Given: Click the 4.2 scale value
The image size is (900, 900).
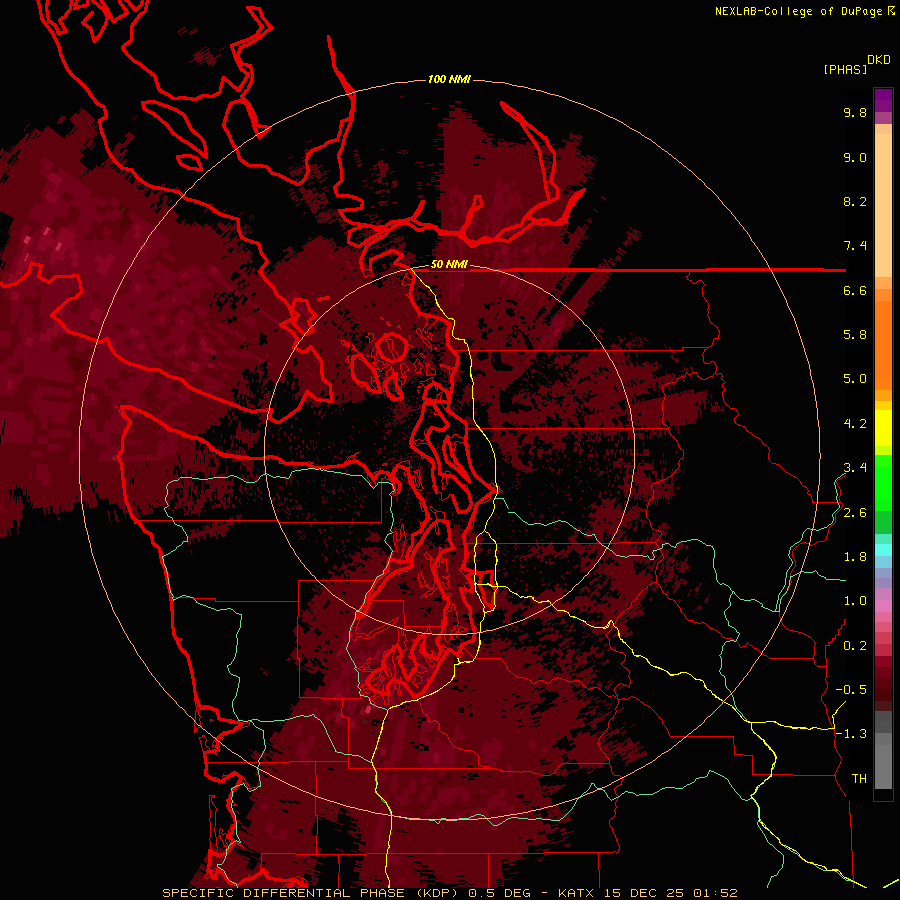Looking at the screenshot, I should pos(855,424).
